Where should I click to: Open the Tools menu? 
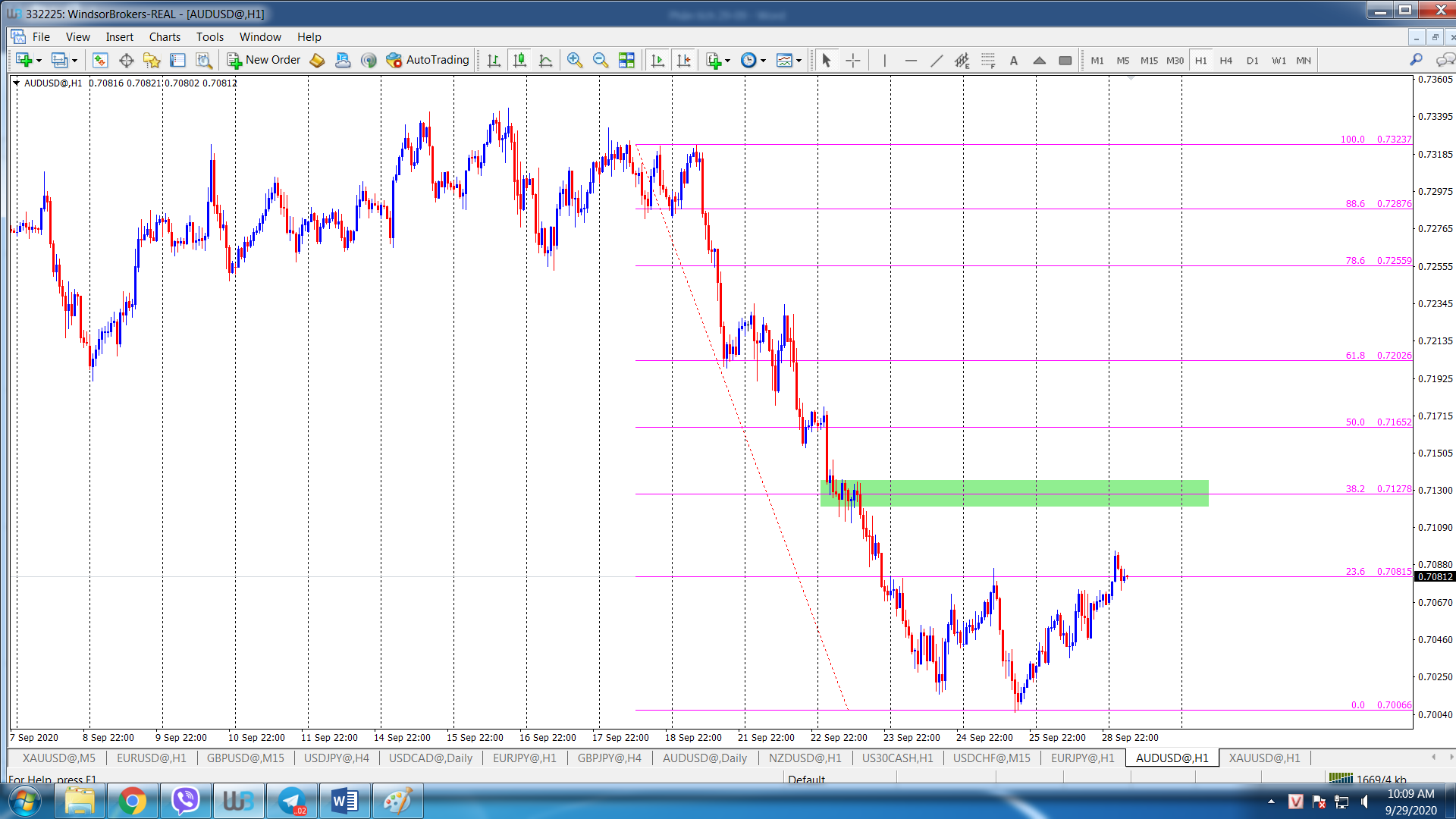coord(210,36)
